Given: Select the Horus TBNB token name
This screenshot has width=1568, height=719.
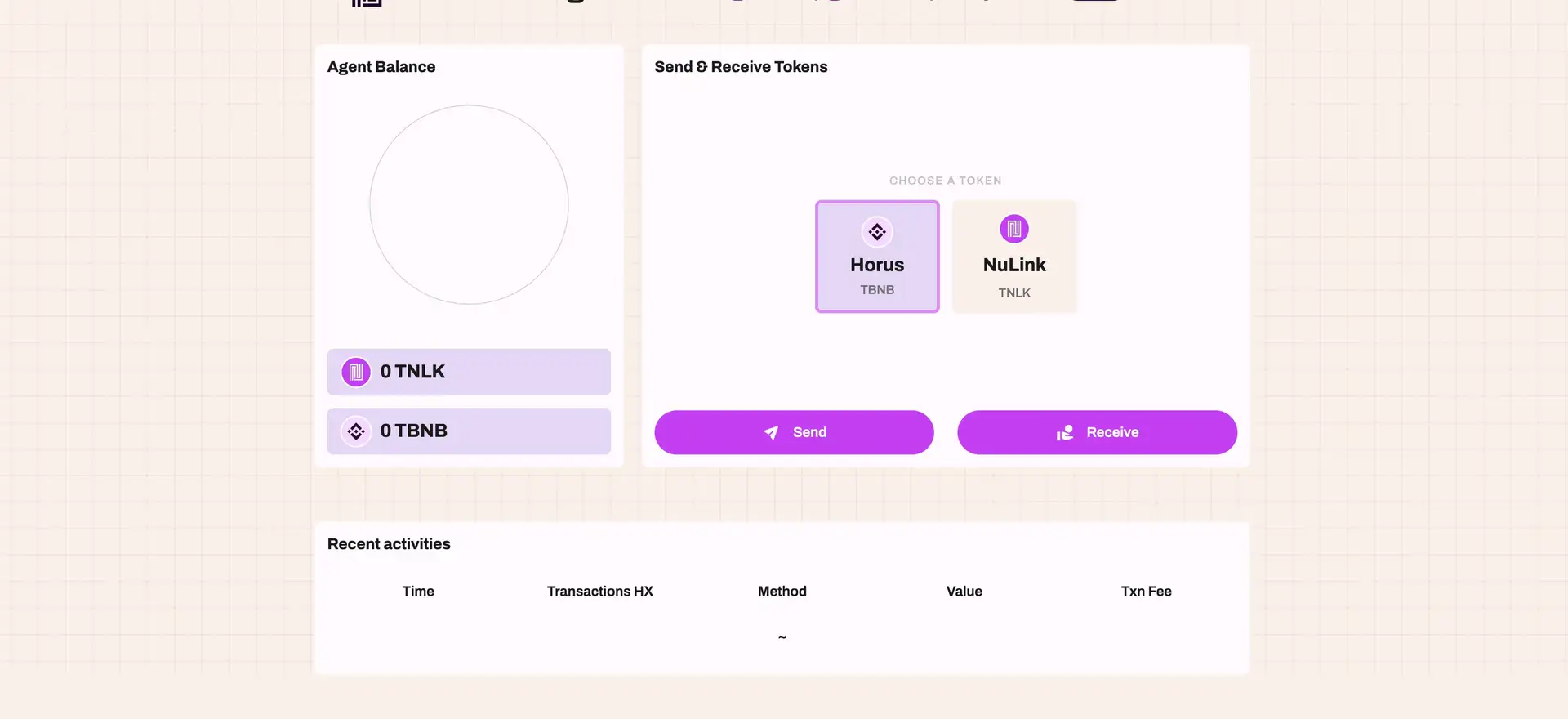Looking at the screenshot, I should coord(877,265).
